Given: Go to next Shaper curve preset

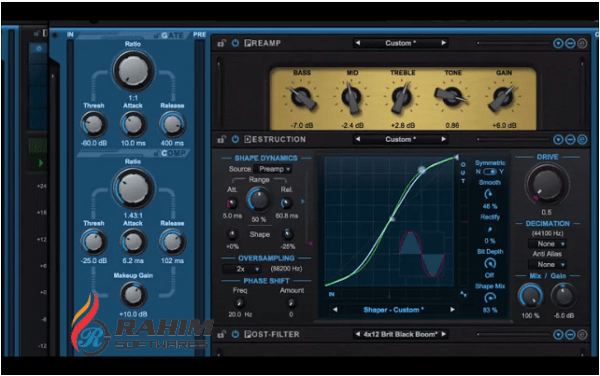Looking at the screenshot, I should click(x=452, y=309).
